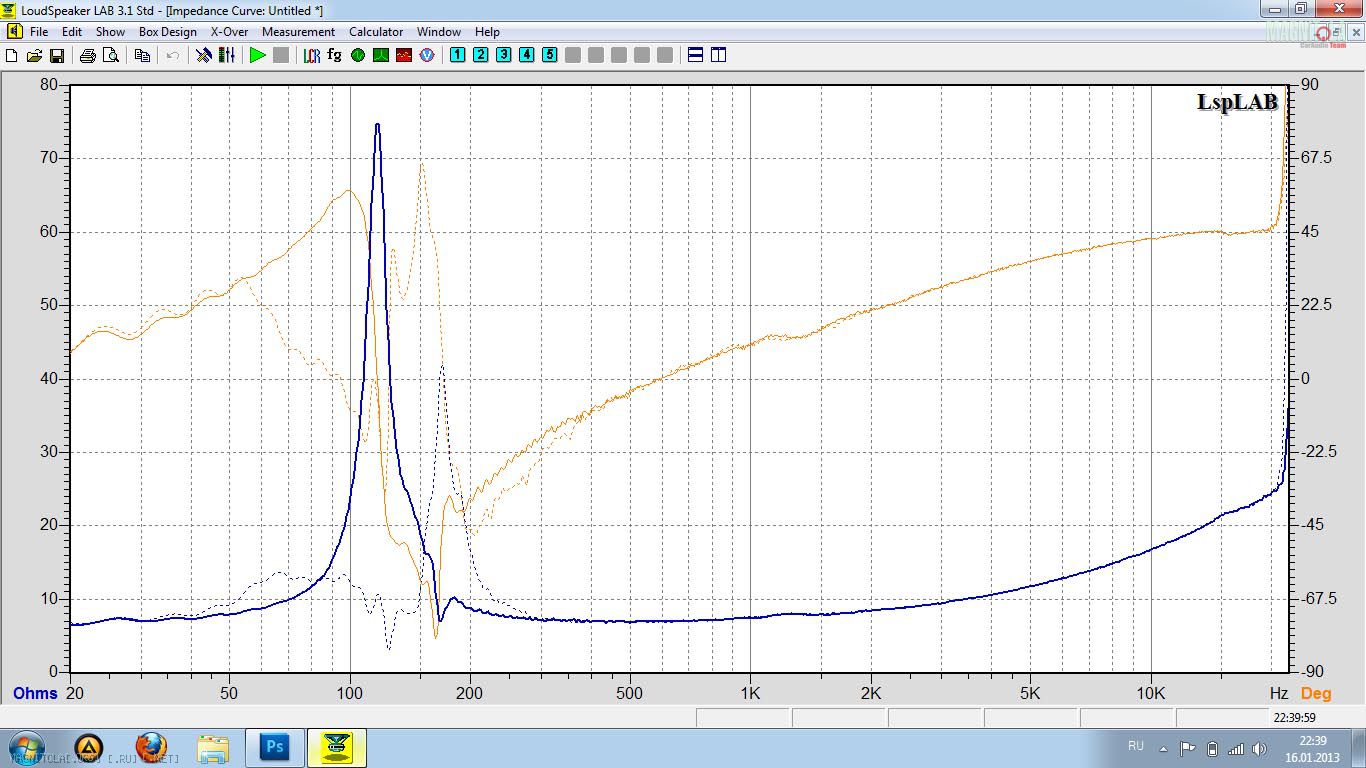The image size is (1366, 768).
Task: Open the LCR meter tool
Action: coord(312,55)
